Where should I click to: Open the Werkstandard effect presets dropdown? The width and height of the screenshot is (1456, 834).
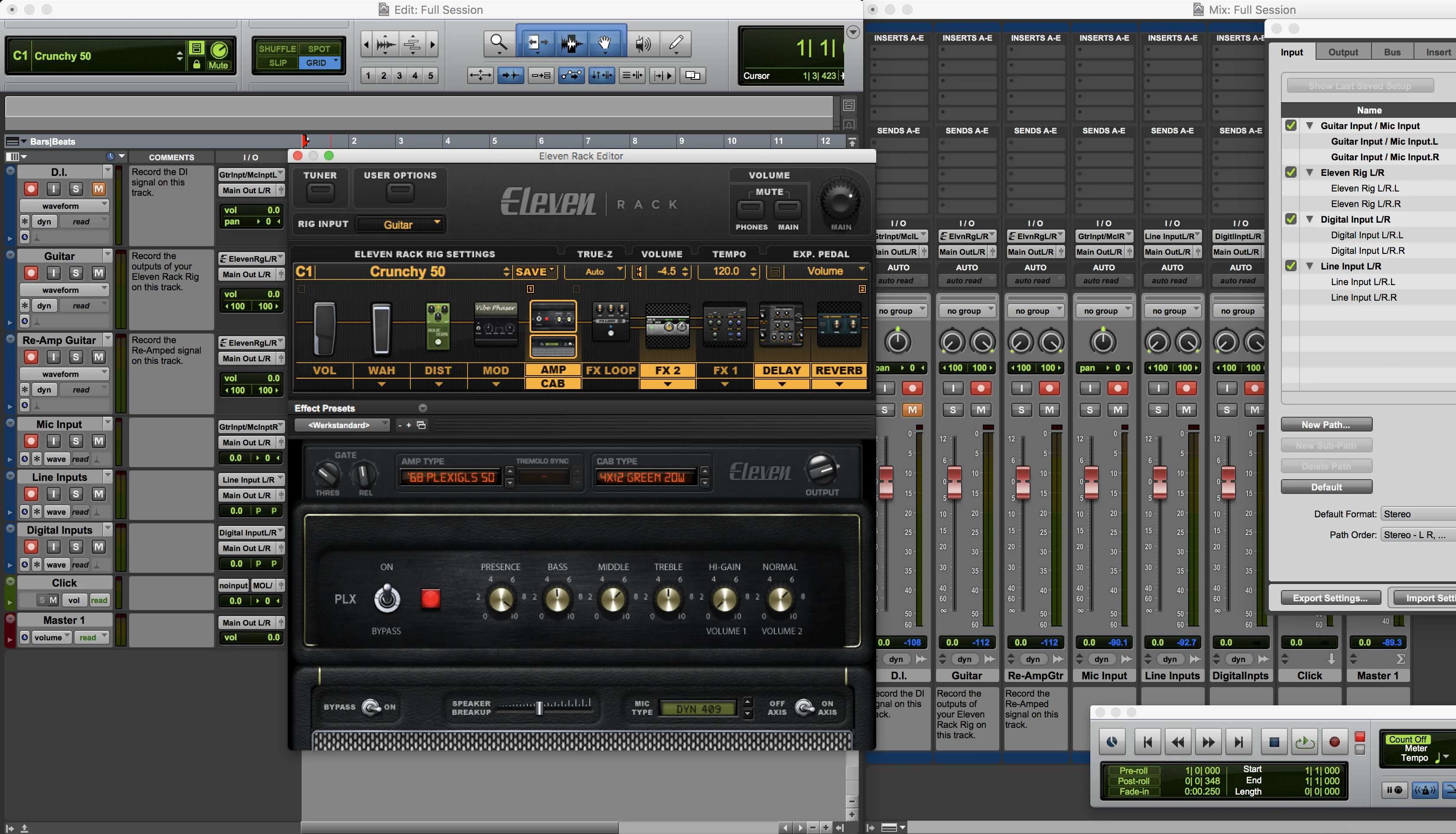(x=342, y=425)
